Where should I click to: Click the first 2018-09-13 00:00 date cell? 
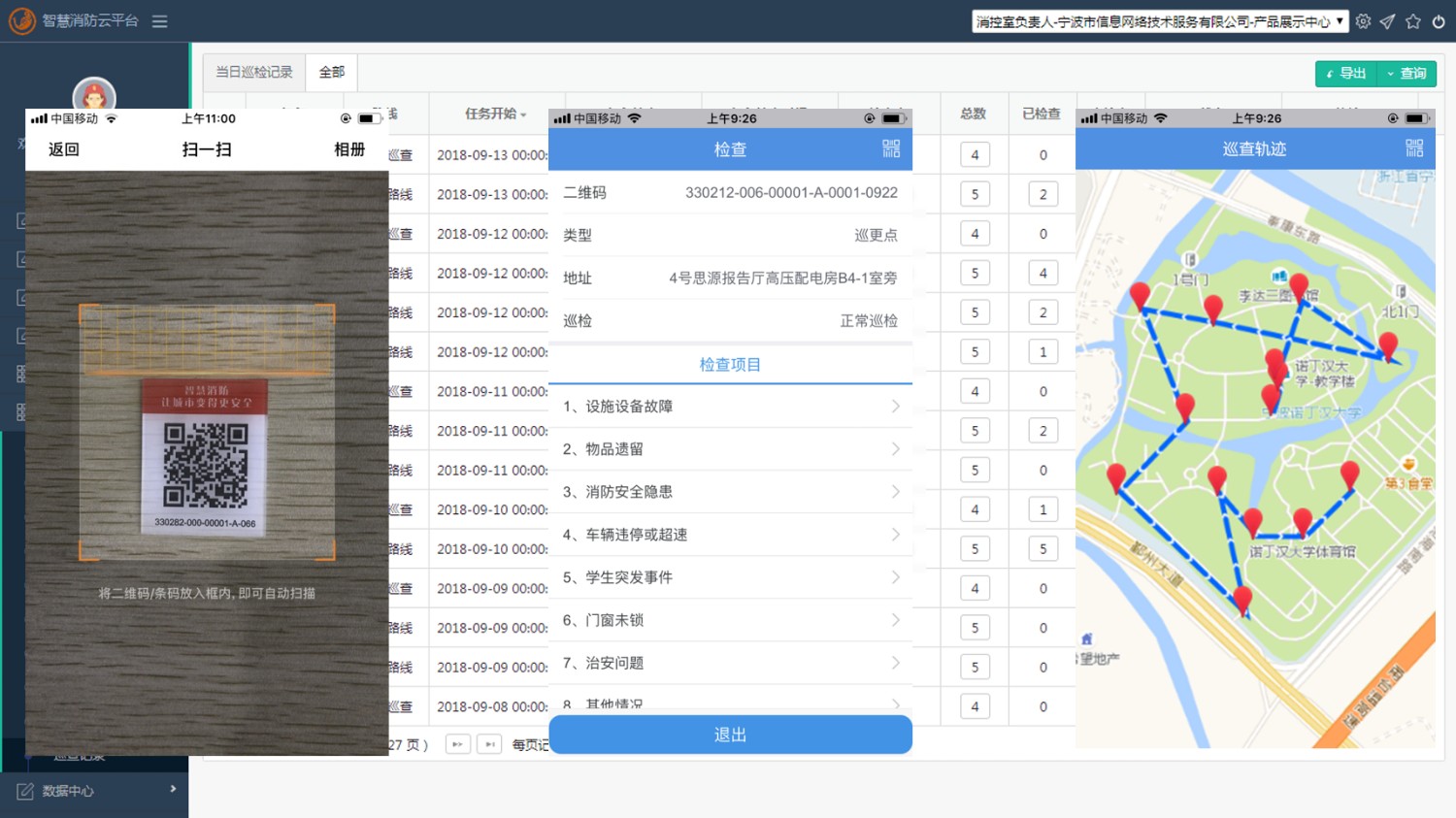(x=492, y=155)
